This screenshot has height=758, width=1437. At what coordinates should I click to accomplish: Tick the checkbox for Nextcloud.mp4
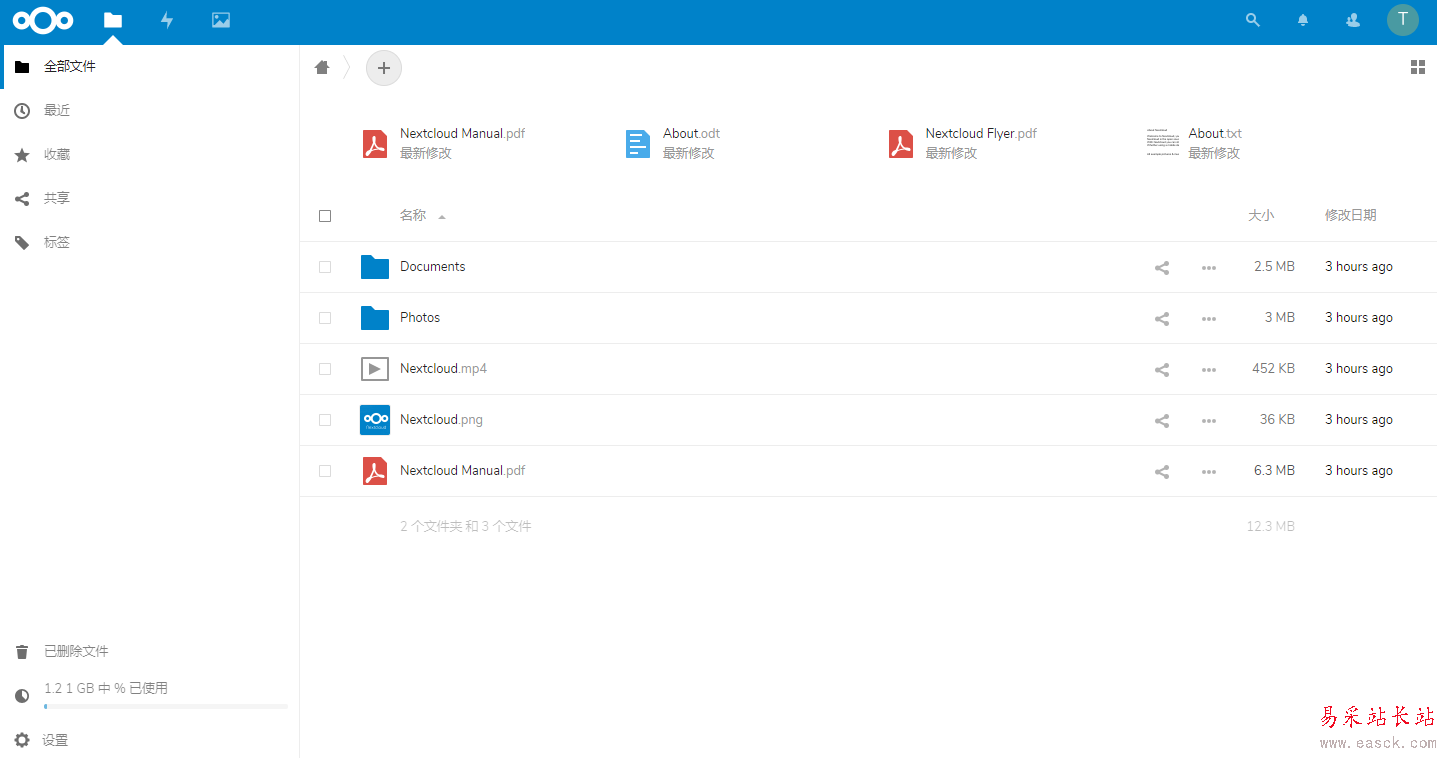coord(325,369)
